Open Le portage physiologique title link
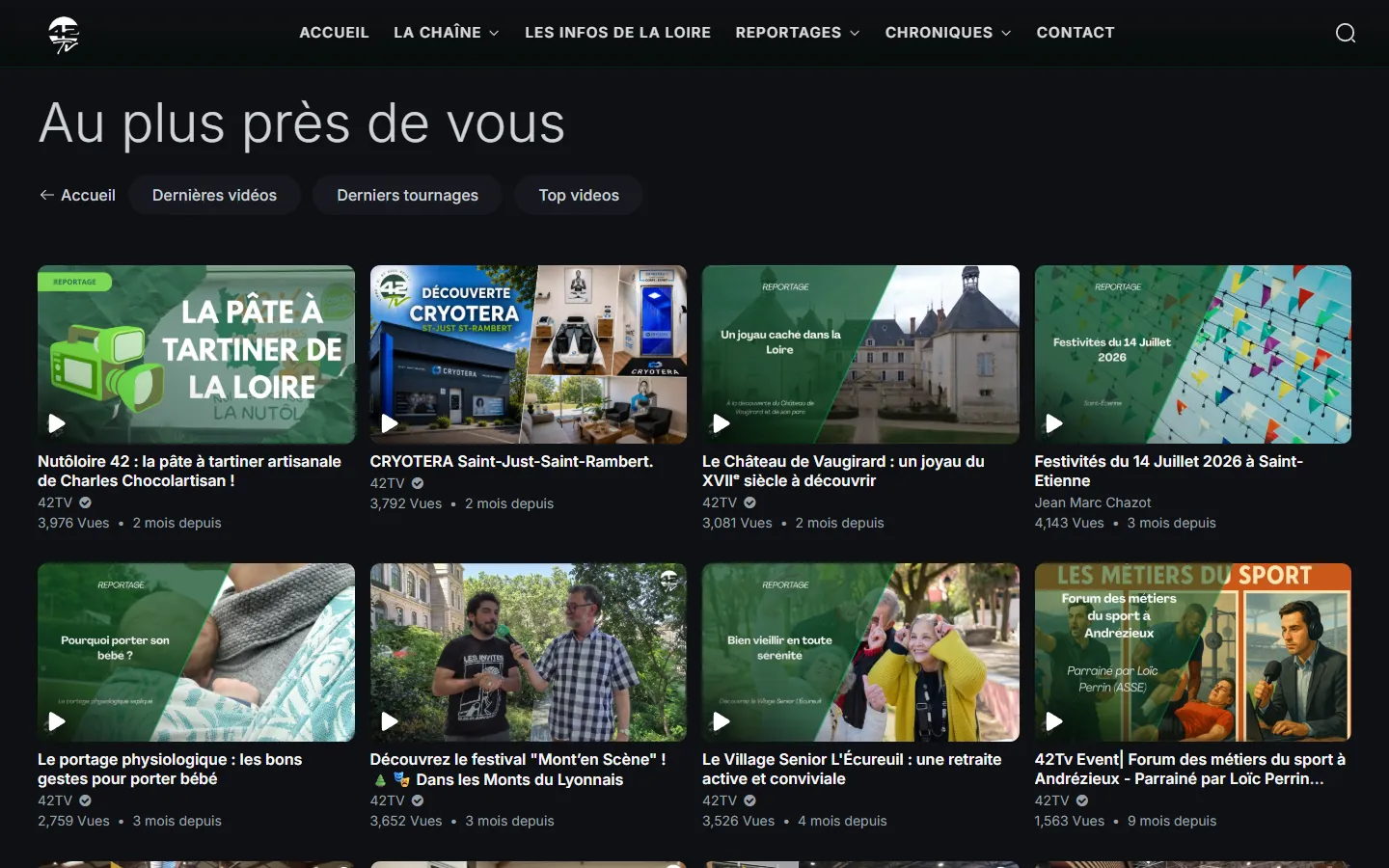Screen dimensions: 1389x868 [170, 769]
